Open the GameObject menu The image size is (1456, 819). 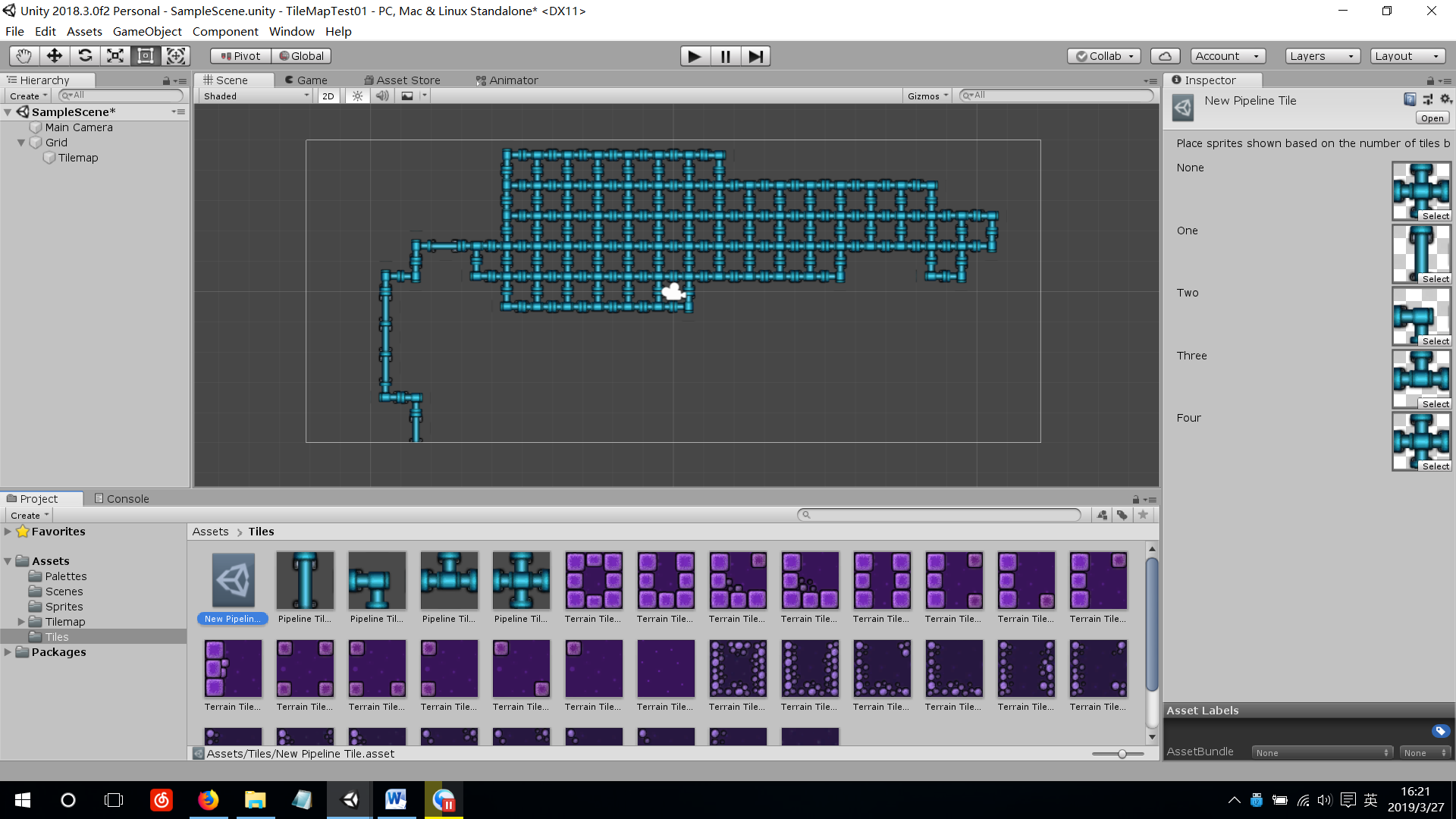click(147, 32)
